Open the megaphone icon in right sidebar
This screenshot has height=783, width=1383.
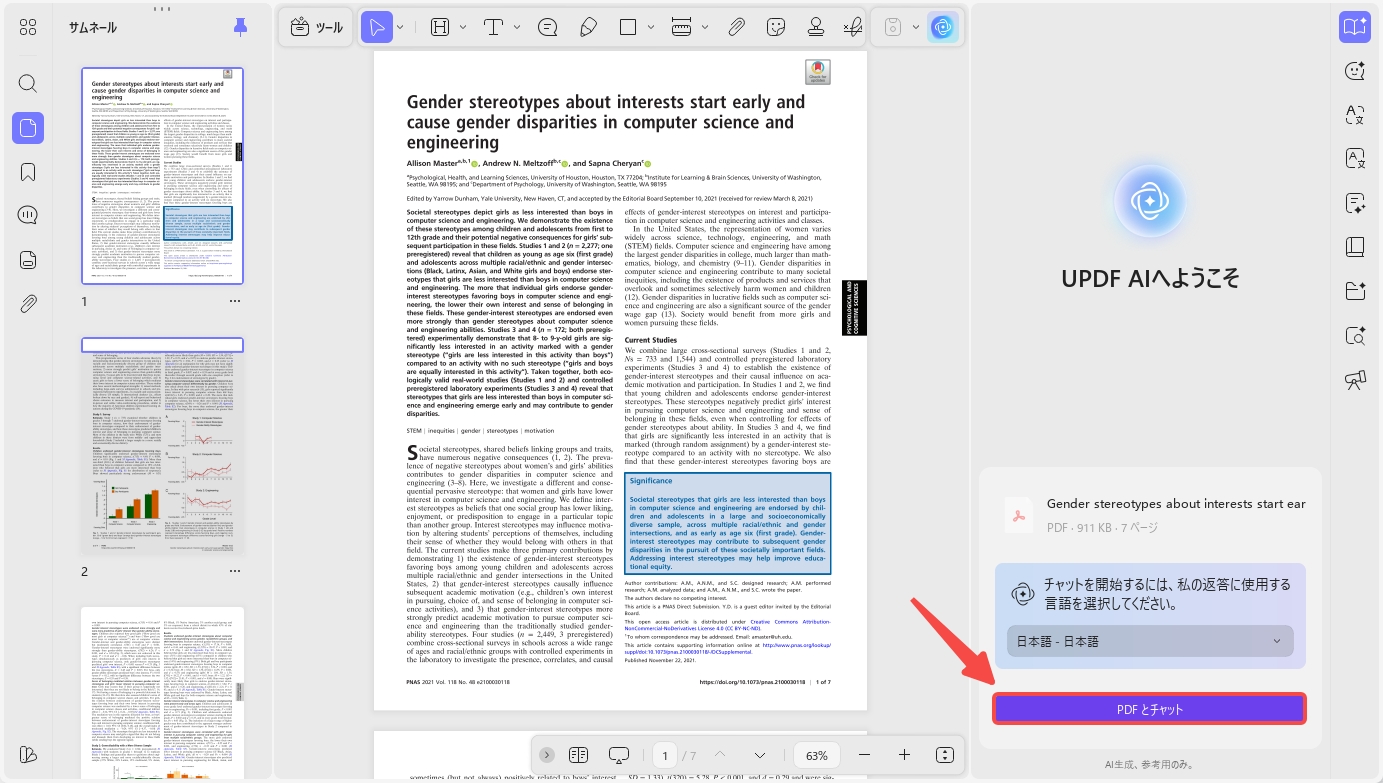click(1355, 379)
